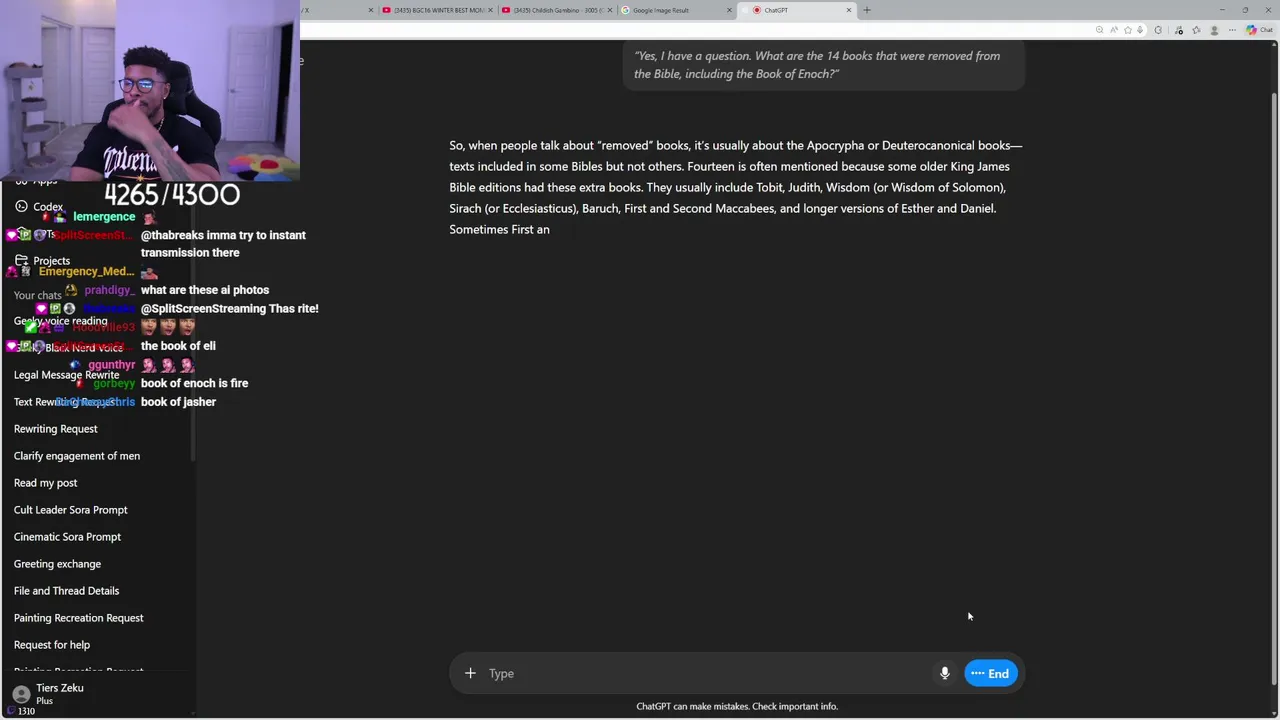This screenshot has height=720, width=1280.
Task: Click the microphone icon in address bar
Action: pos(1140,30)
